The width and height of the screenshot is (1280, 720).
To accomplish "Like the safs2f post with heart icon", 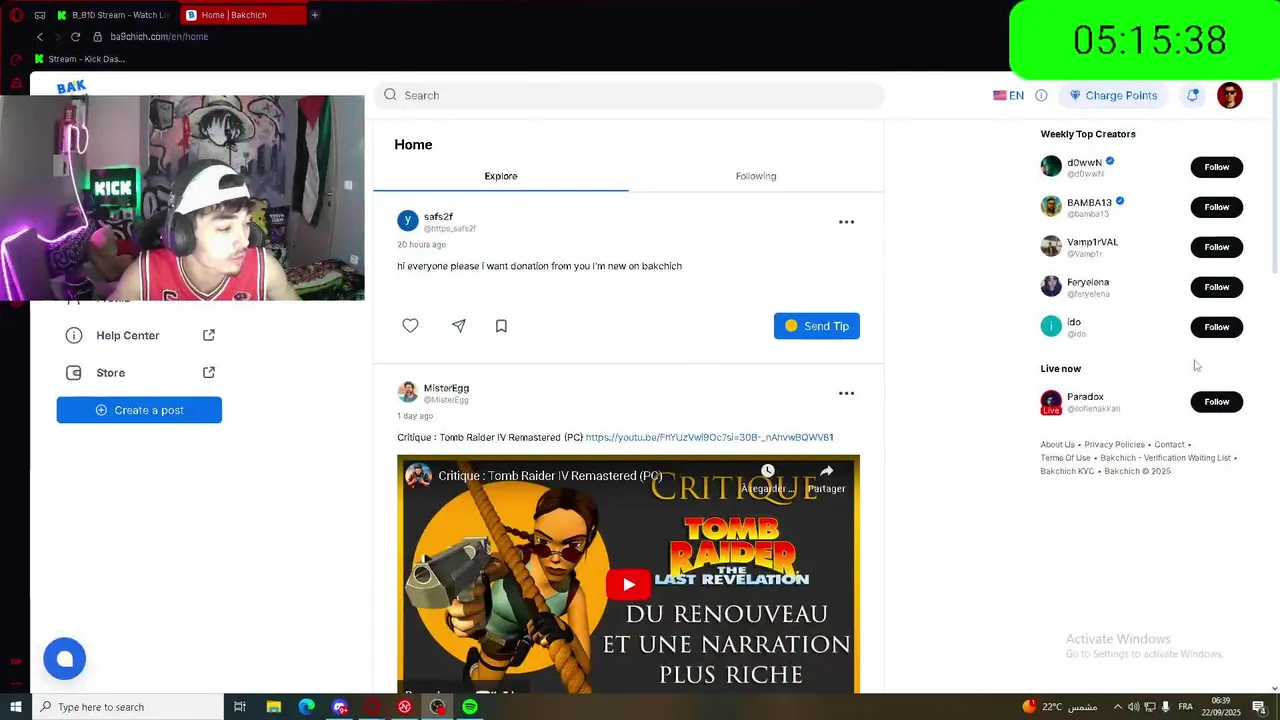I will [410, 326].
